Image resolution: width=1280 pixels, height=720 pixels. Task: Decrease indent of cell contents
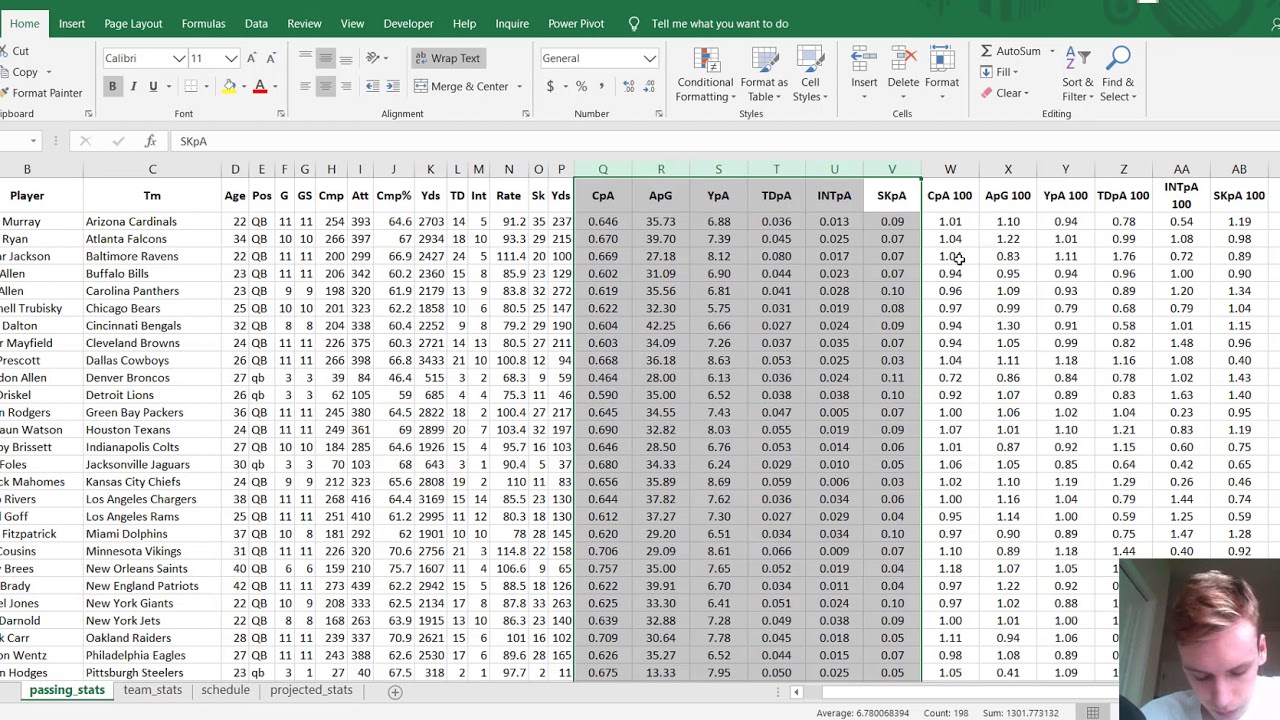coord(373,87)
